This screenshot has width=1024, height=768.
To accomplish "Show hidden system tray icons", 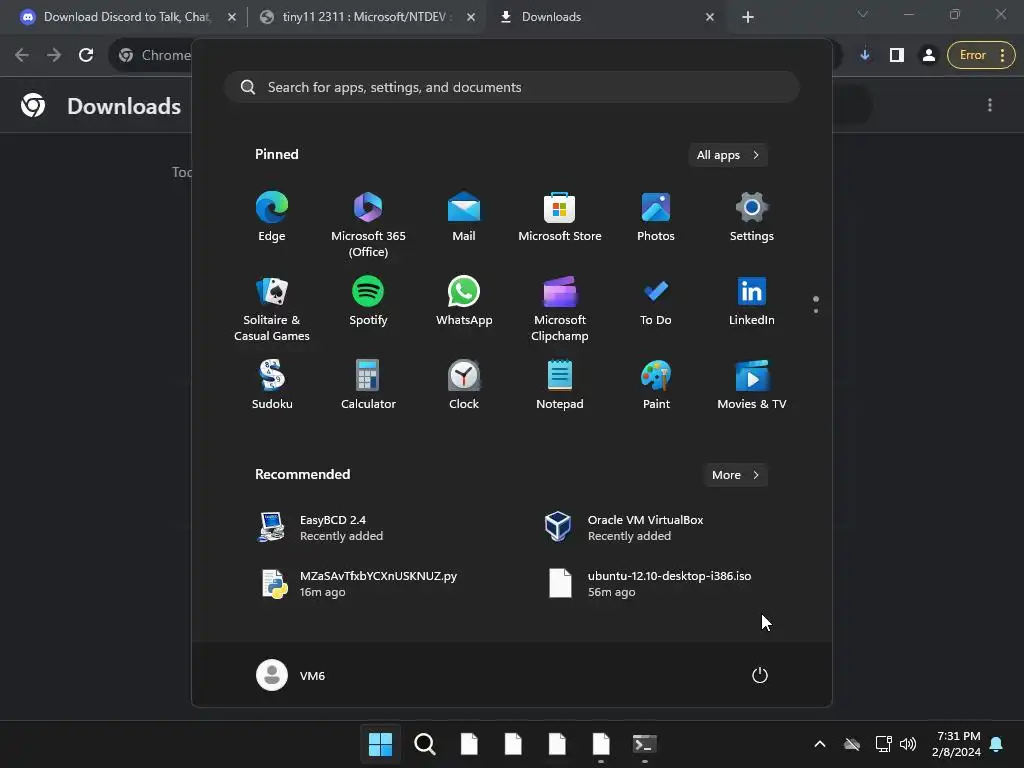I will pos(820,744).
